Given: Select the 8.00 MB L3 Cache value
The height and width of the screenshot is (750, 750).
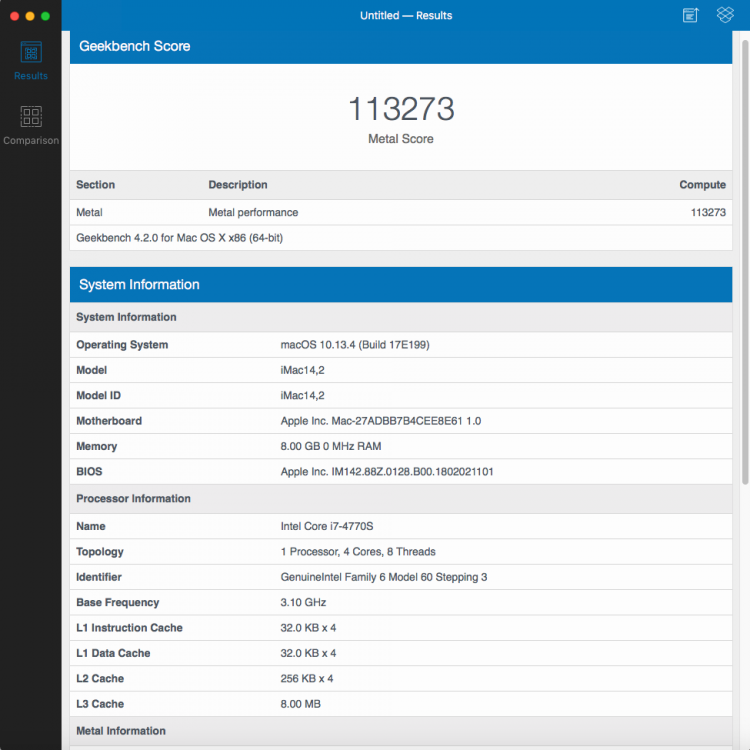Looking at the screenshot, I should click(300, 704).
